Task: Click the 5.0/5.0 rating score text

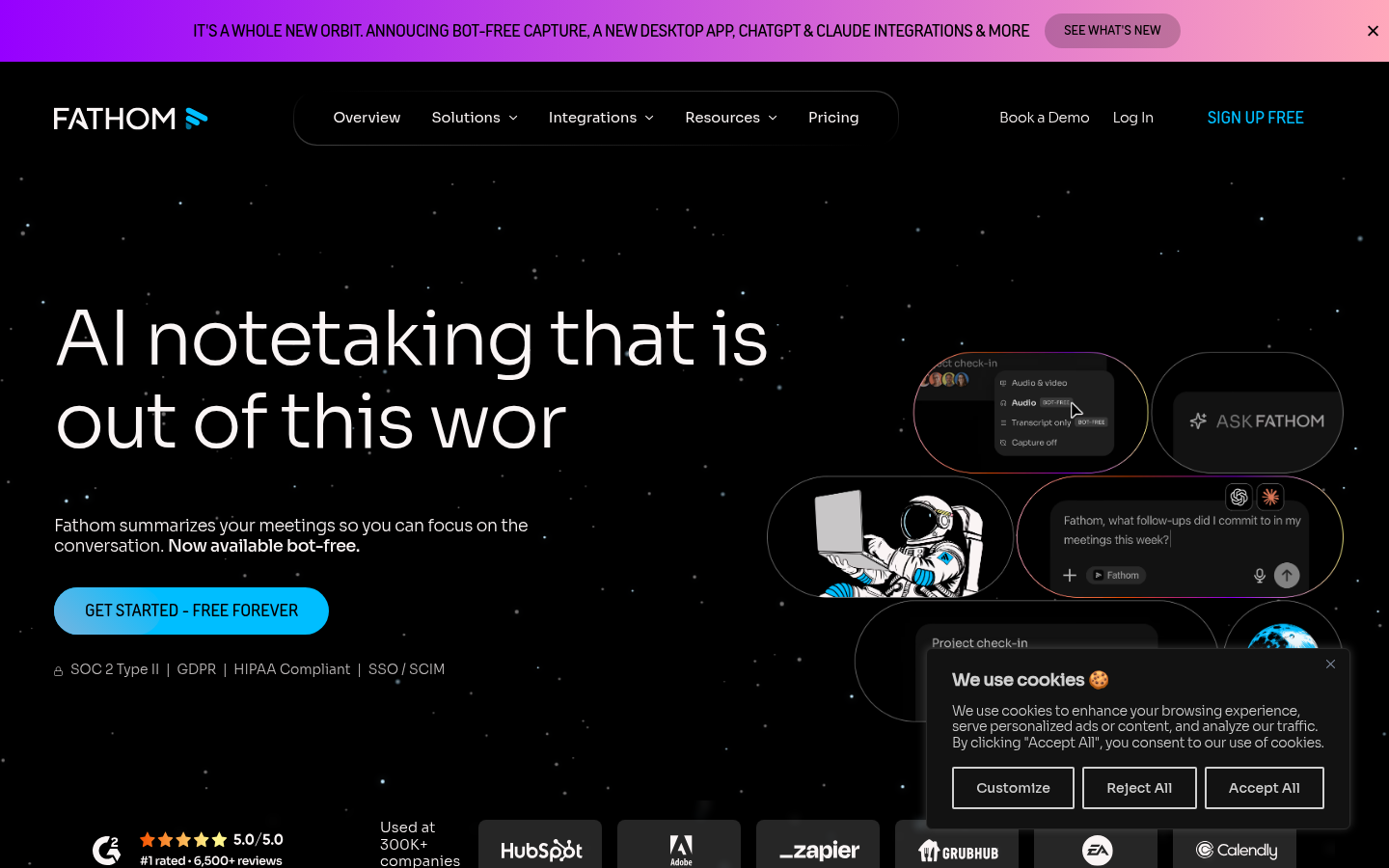Action: [259, 839]
